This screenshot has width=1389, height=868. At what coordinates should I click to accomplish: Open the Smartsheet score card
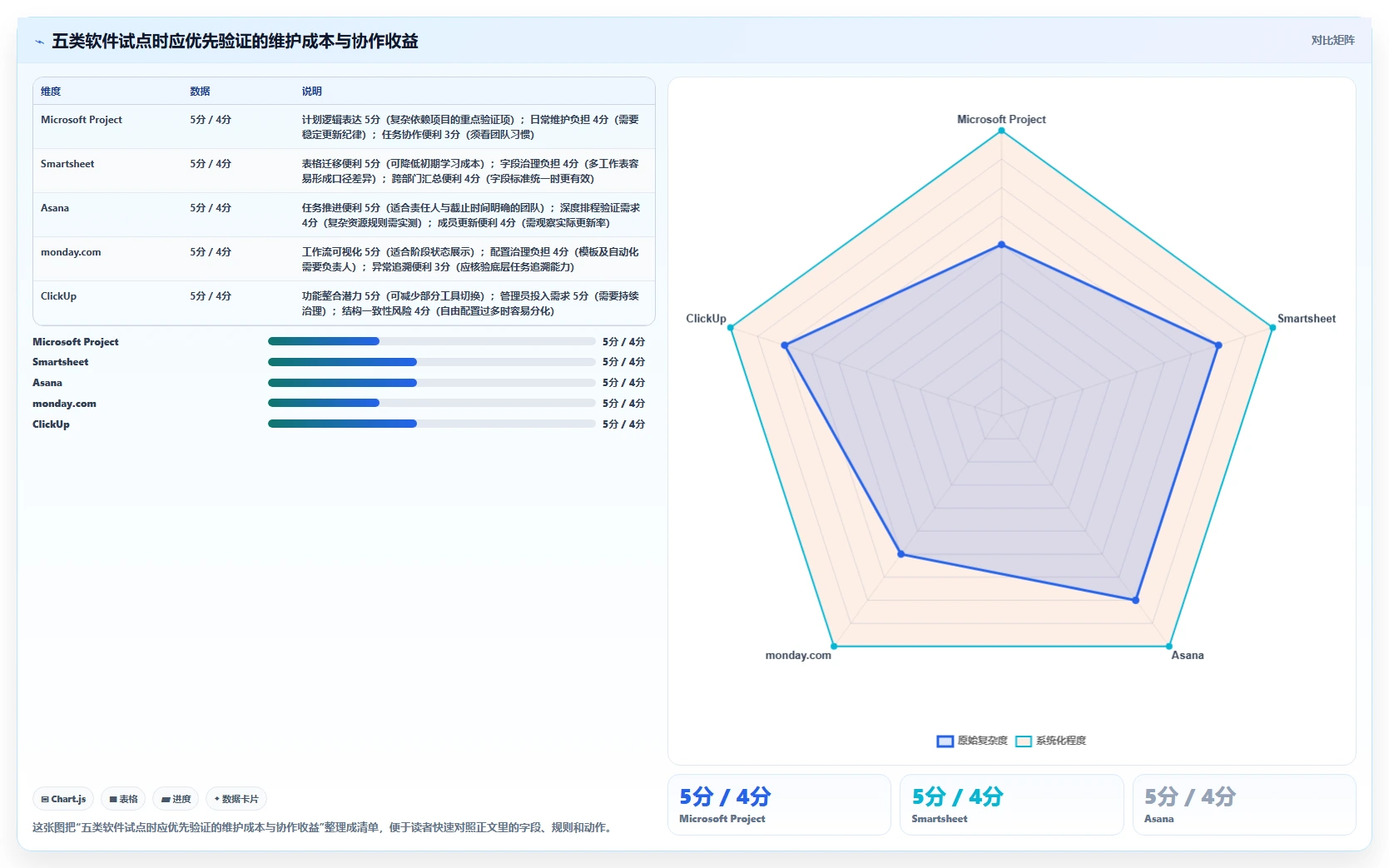click(1011, 805)
